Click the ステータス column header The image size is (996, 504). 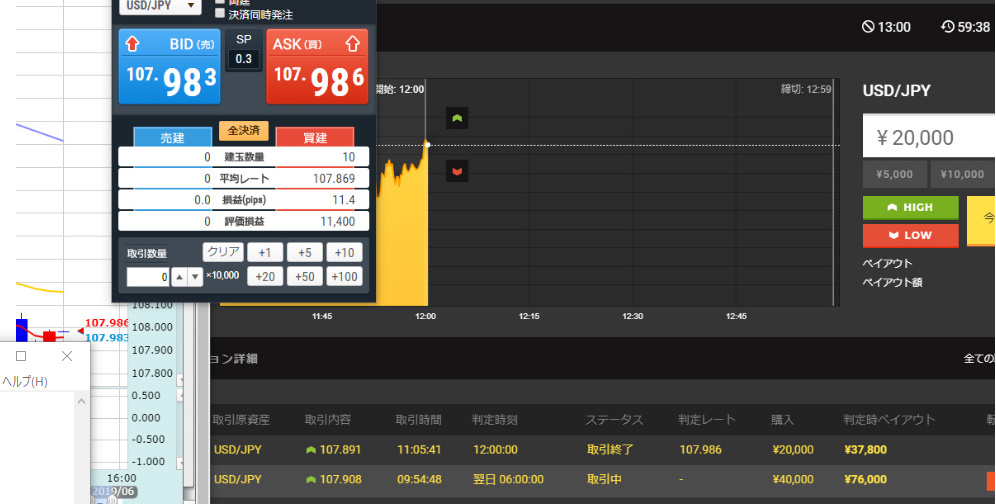pyautogui.click(x=614, y=419)
